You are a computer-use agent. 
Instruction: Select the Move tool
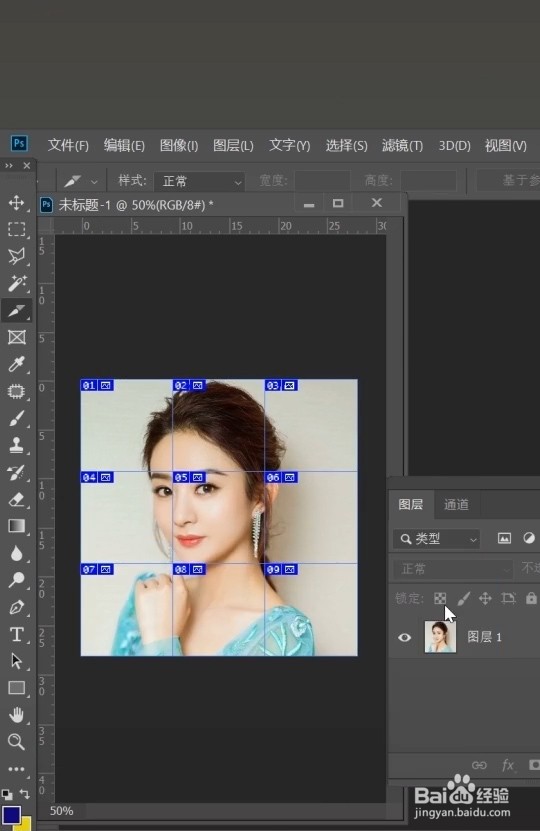click(16, 202)
